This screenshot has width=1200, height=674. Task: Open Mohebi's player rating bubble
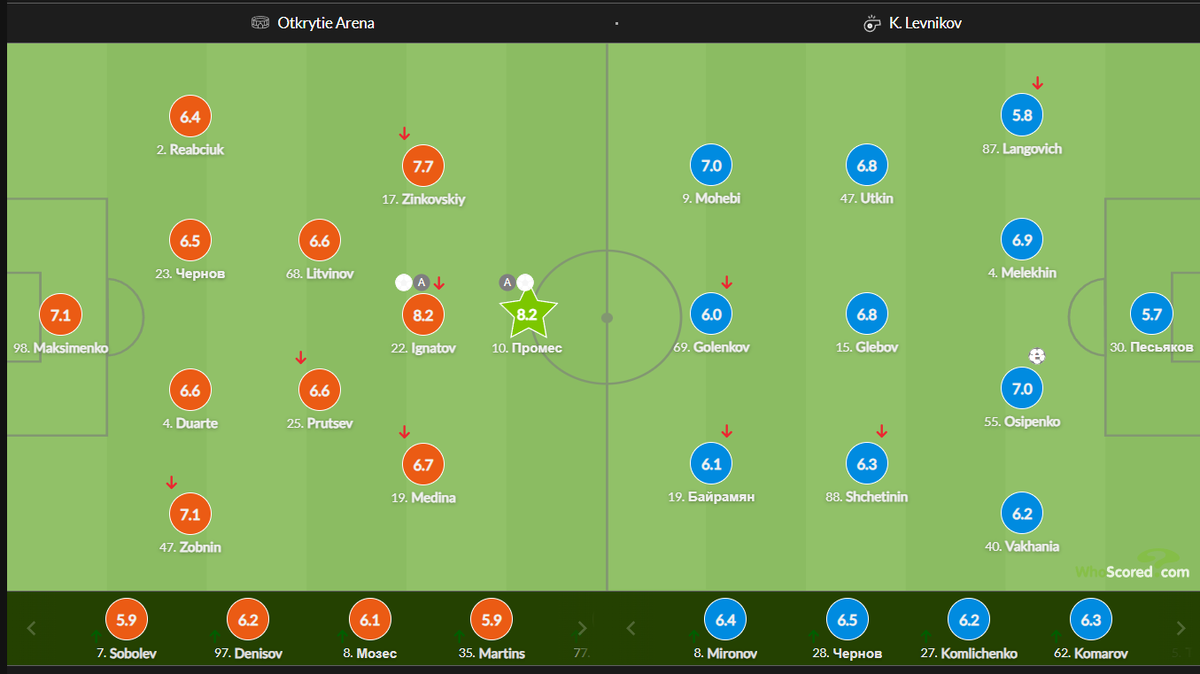711,166
